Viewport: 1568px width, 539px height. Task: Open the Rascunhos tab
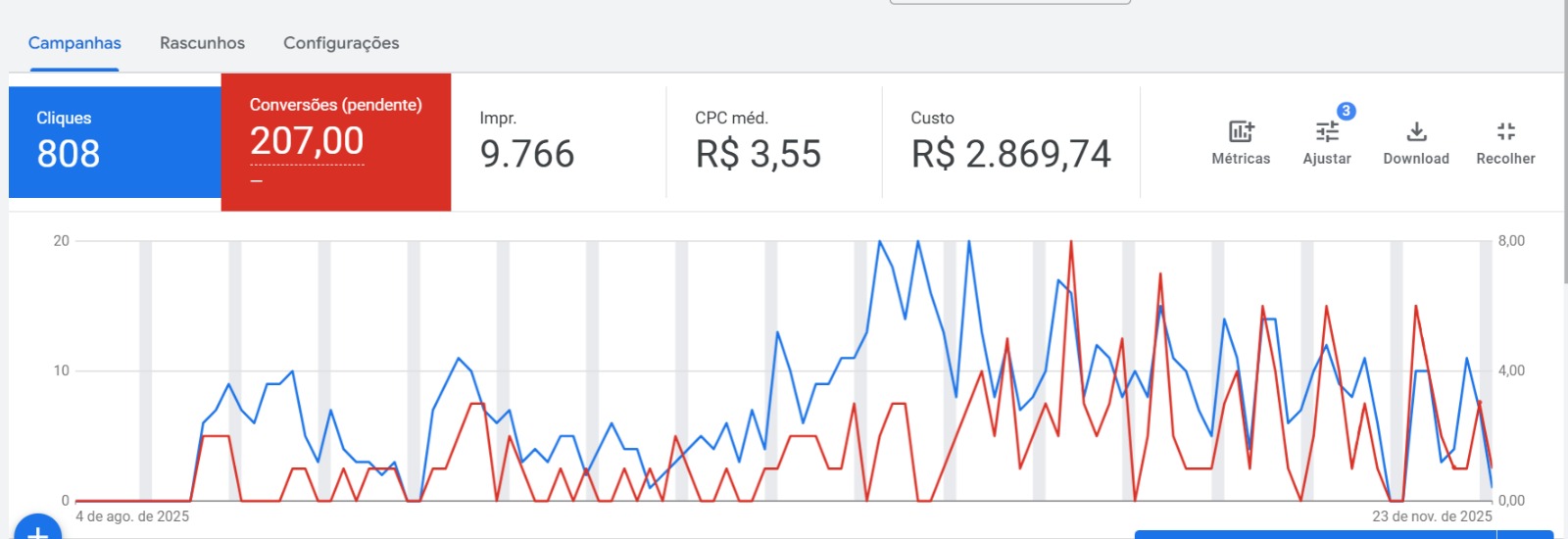click(202, 43)
